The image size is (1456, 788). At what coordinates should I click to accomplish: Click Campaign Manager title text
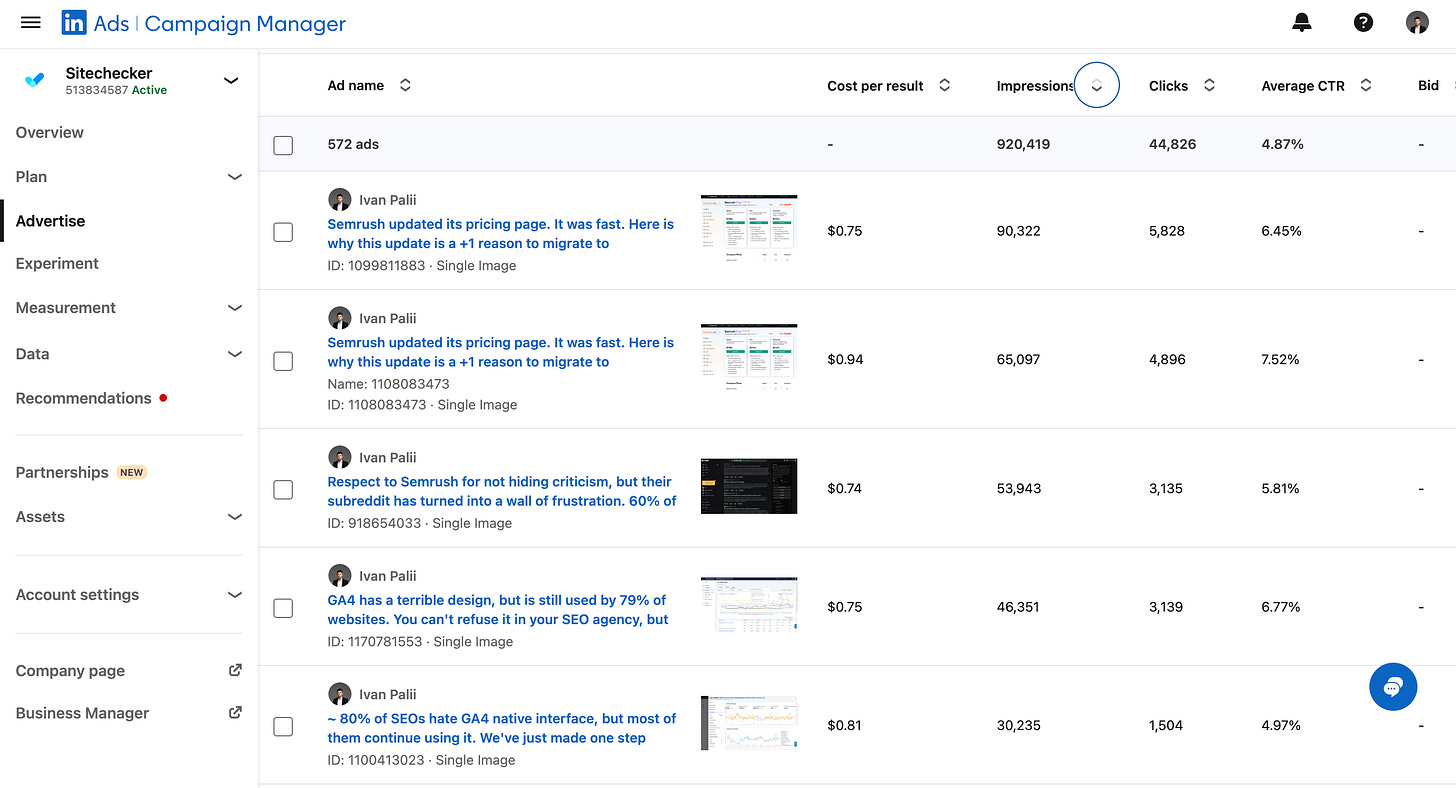tap(245, 23)
